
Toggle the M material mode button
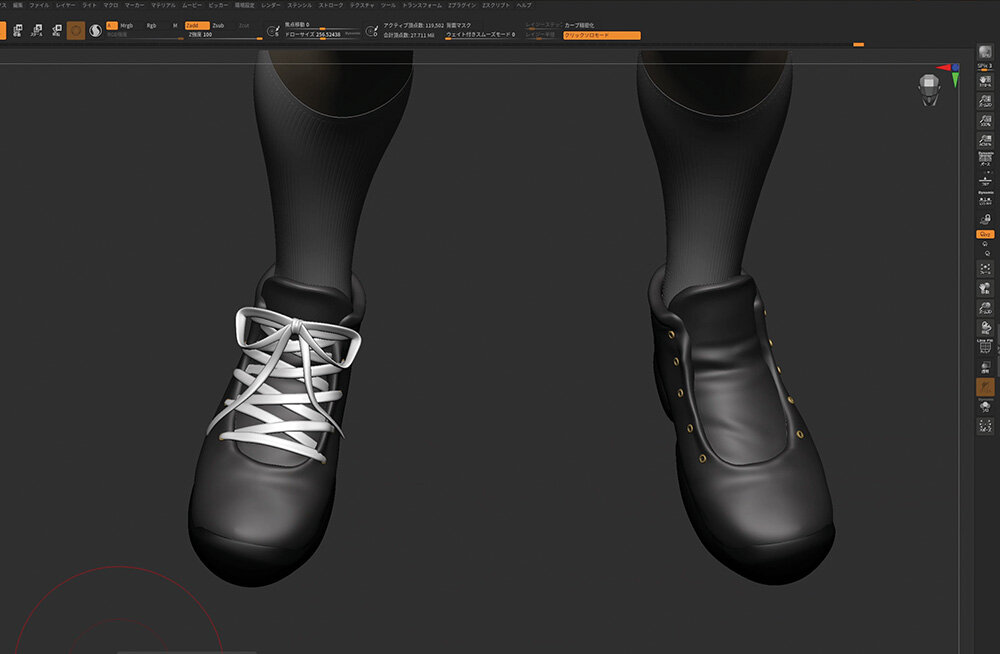point(175,26)
